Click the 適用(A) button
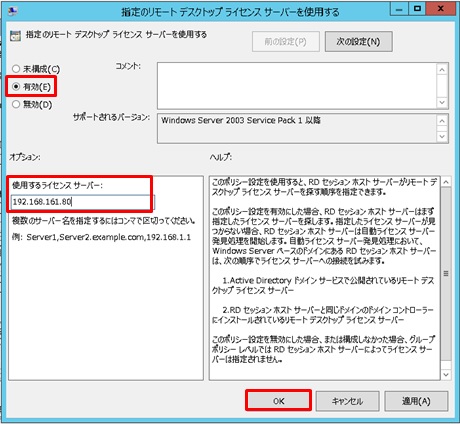The height and width of the screenshot is (424, 460). point(416,401)
